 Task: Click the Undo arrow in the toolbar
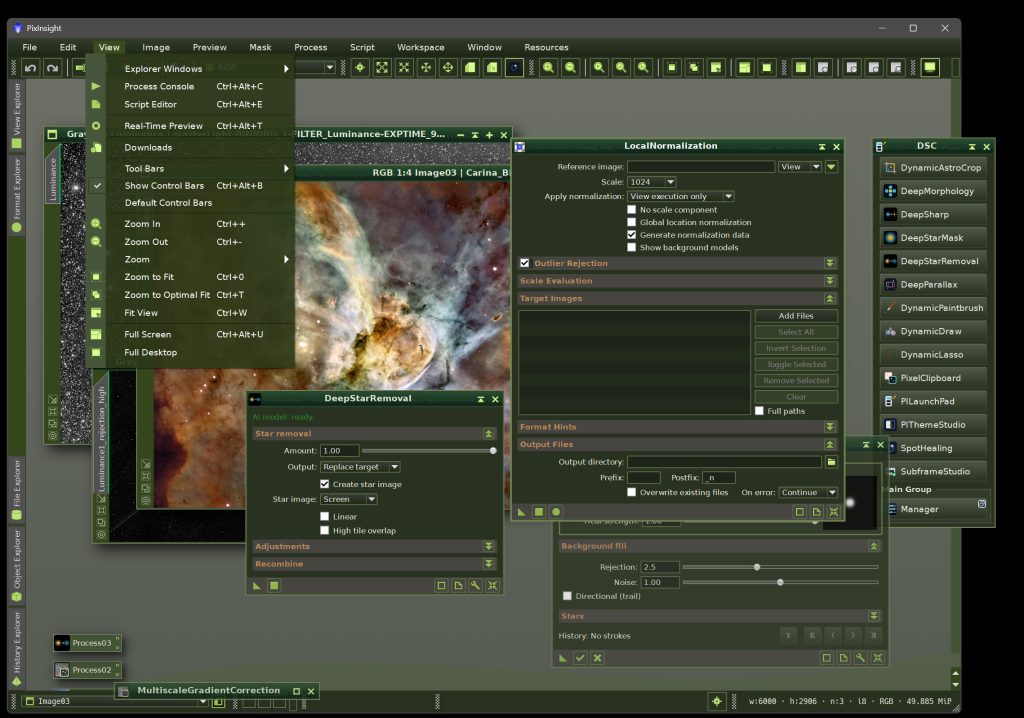click(30, 68)
